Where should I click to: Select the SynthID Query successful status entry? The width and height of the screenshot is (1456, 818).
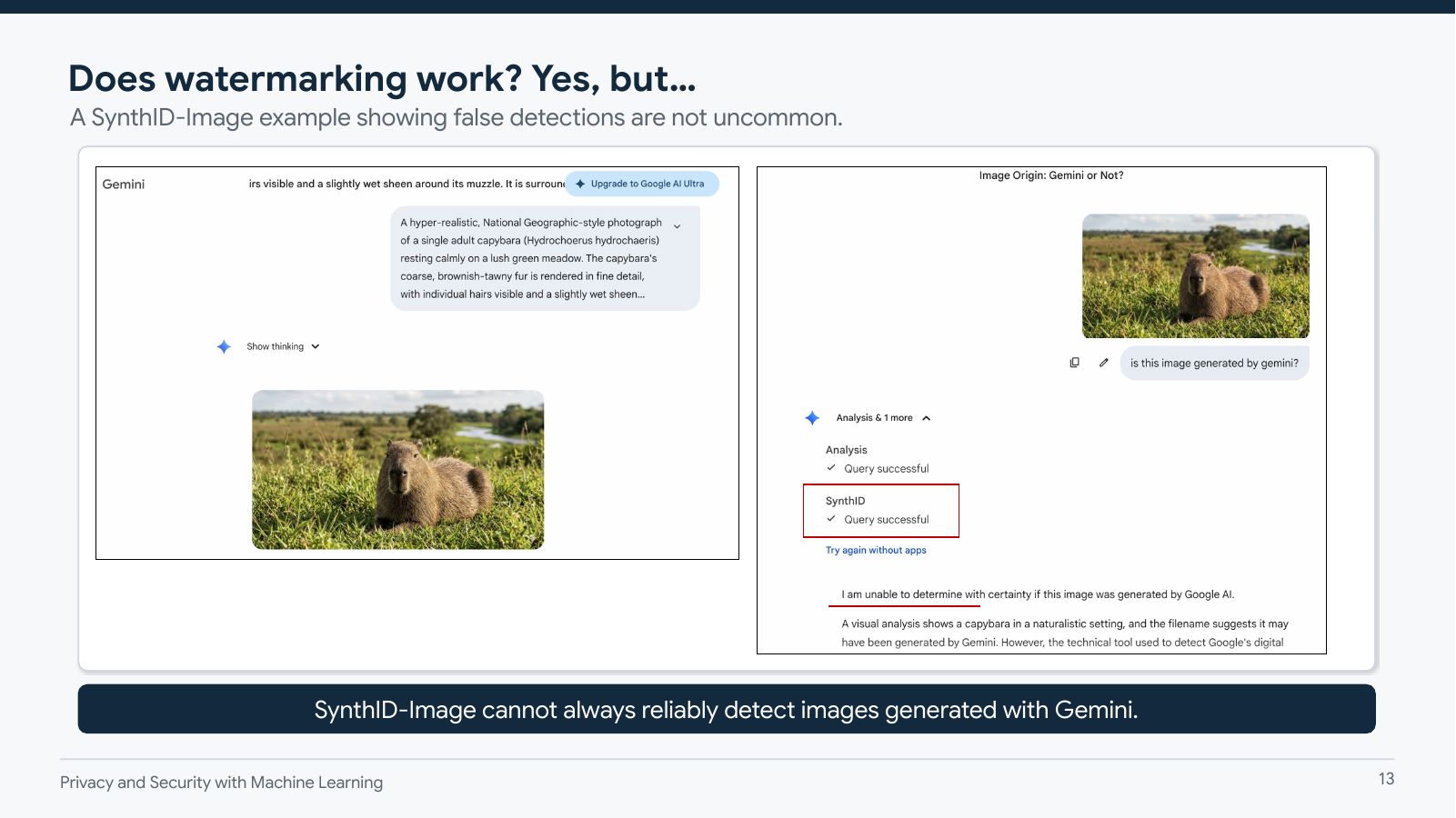(x=886, y=519)
